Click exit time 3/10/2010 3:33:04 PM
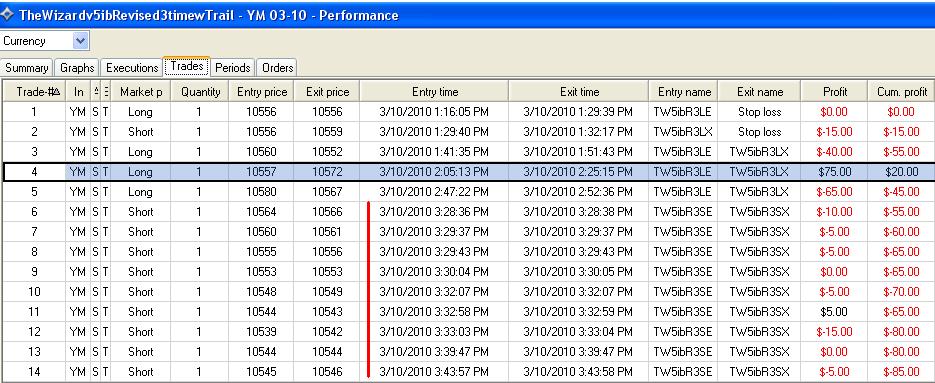This screenshot has width=935, height=383. pos(578,332)
